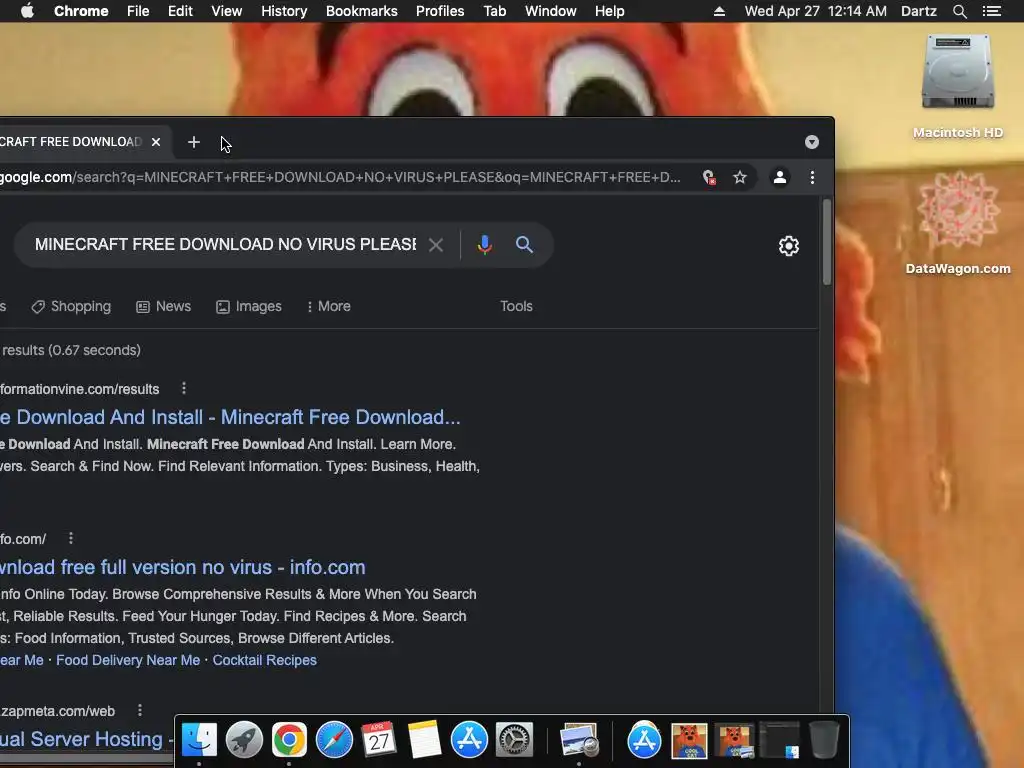Image resolution: width=1024 pixels, height=768 pixels.
Task: Open the History menu
Action: (x=284, y=11)
